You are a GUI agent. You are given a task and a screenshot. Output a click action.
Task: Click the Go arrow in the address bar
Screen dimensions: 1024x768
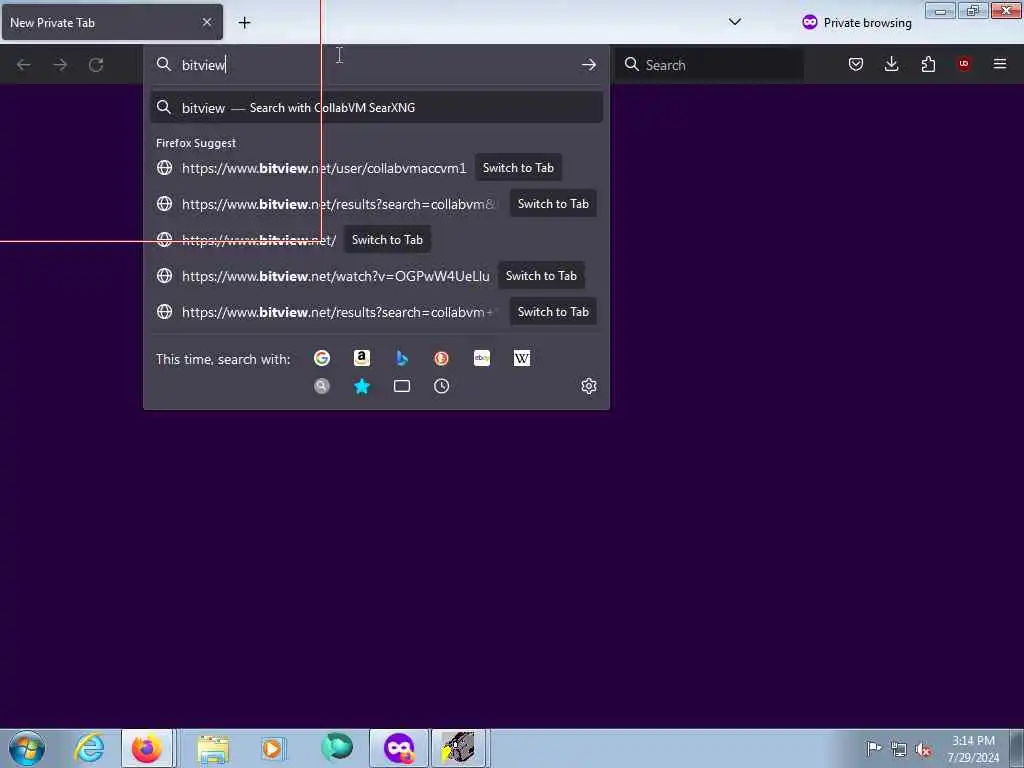pyautogui.click(x=588, y=65)
